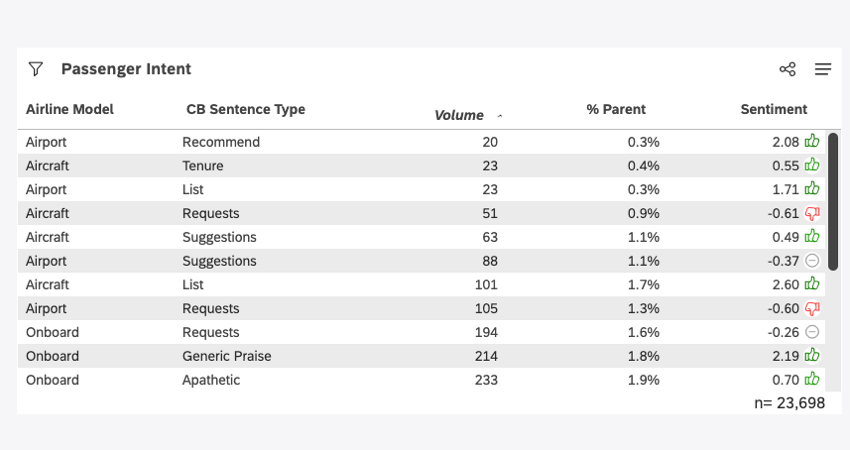The image size is (850, 450).
Task: Click thumbs-up icon in Aircraft Tenure row
Action: (x=812, y=166)
